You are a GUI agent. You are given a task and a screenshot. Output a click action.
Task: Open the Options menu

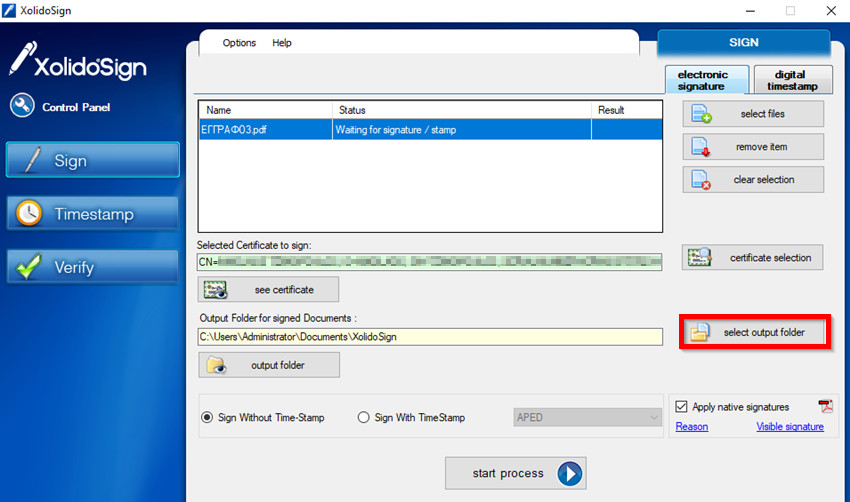pyautogui.click(x=239, y=43)
